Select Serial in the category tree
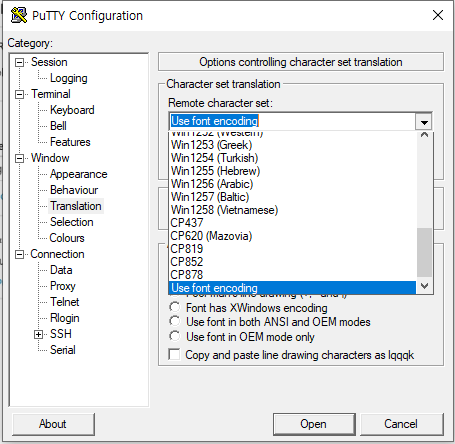This screenshot has width=455, height=444. click(63, 350)
